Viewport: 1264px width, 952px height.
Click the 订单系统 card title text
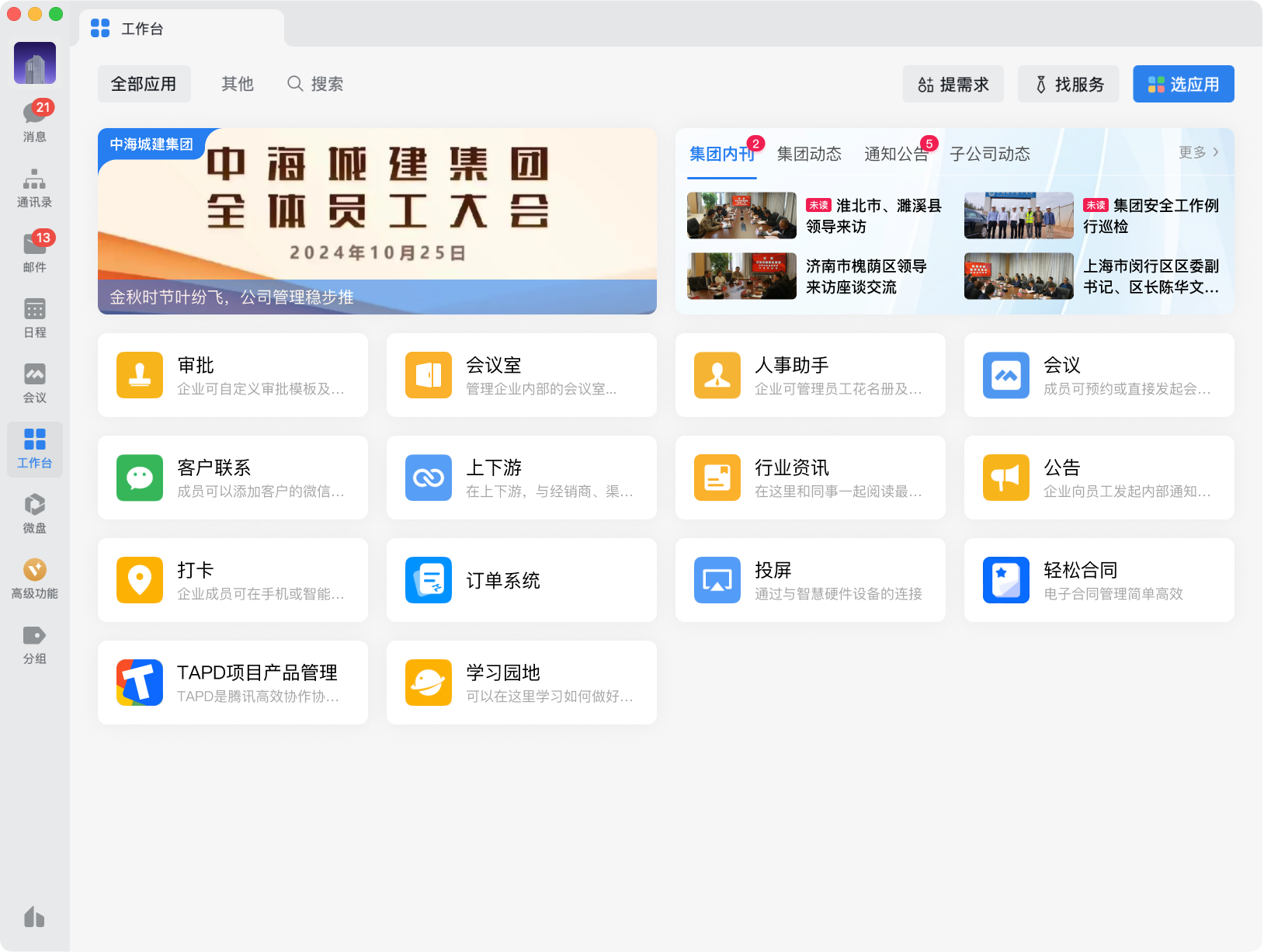coord(503,581)
